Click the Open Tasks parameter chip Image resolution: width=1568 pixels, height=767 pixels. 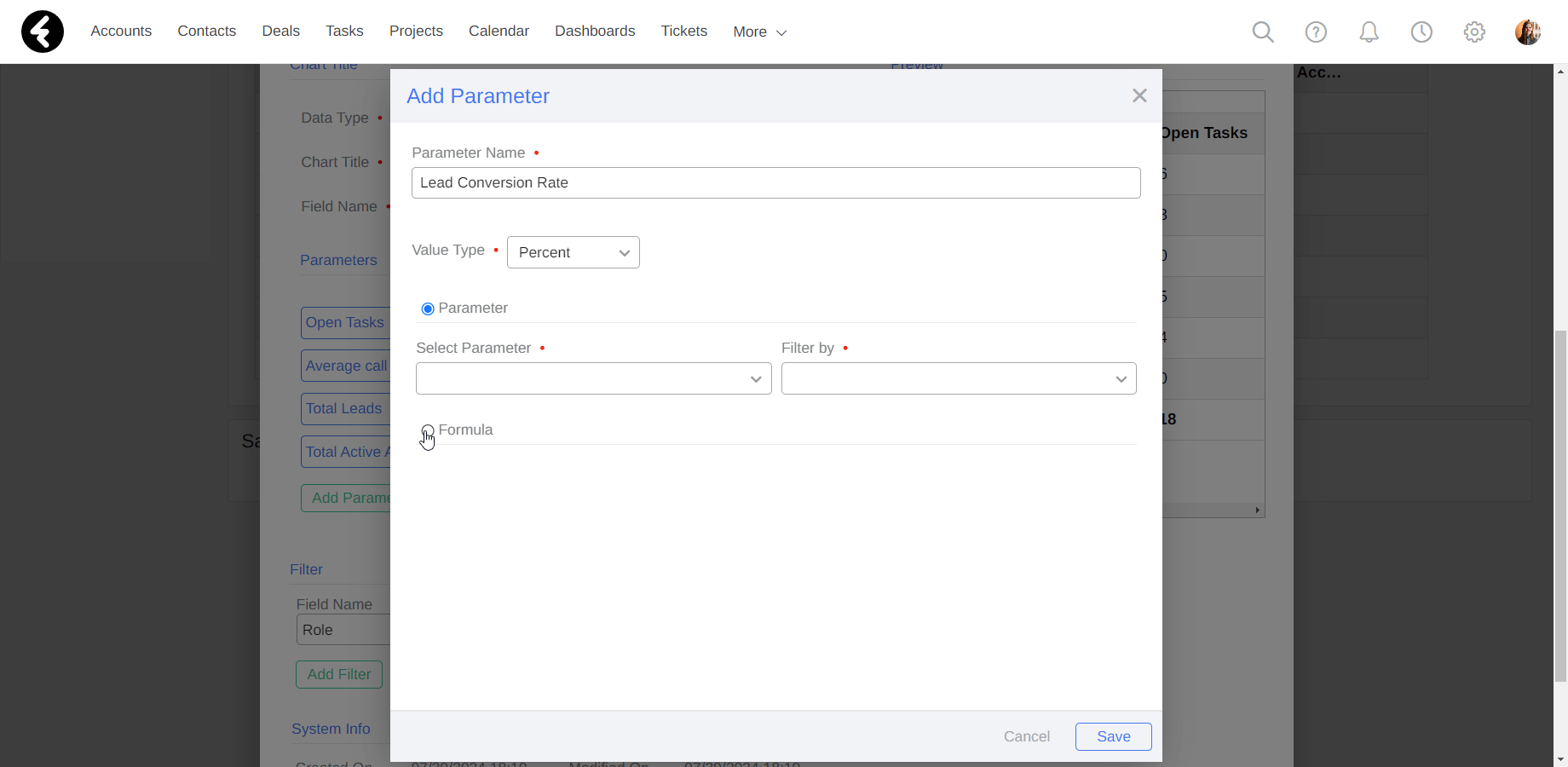click(x=345, y=322)
